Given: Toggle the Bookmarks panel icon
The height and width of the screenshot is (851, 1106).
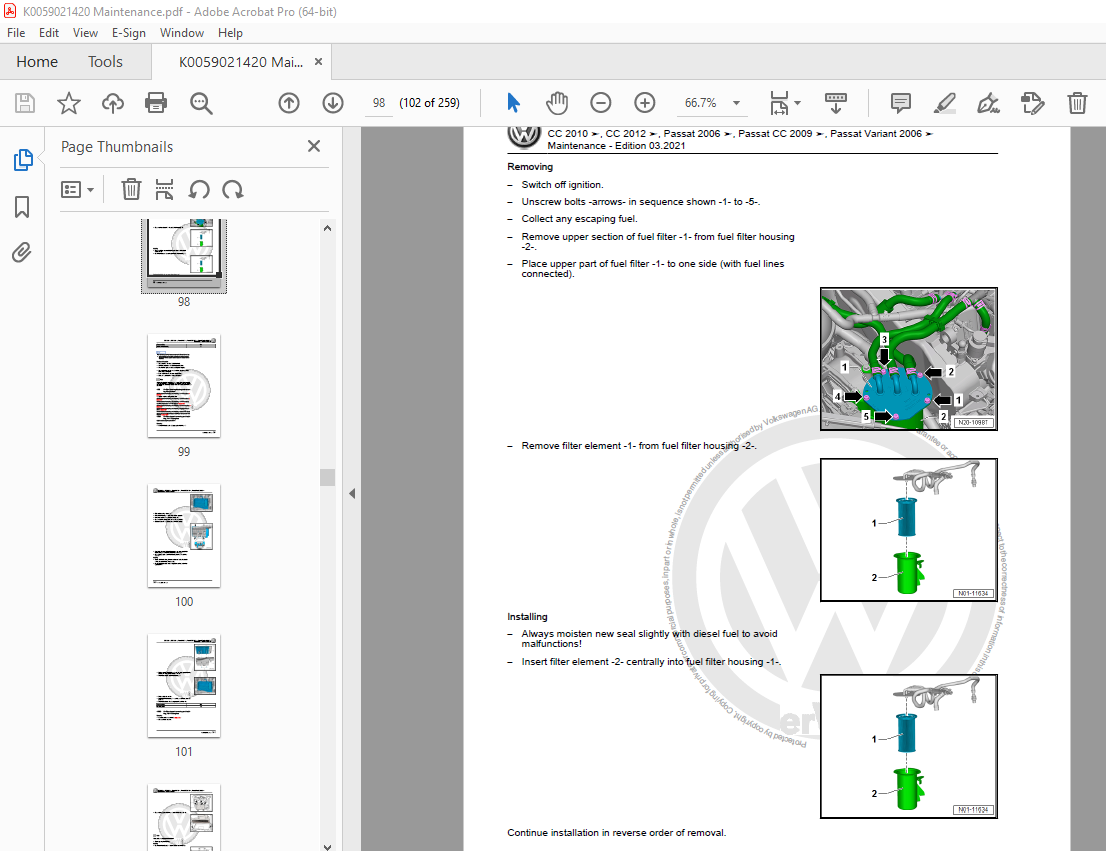Looking at the screenshot, I should point(22,207).
